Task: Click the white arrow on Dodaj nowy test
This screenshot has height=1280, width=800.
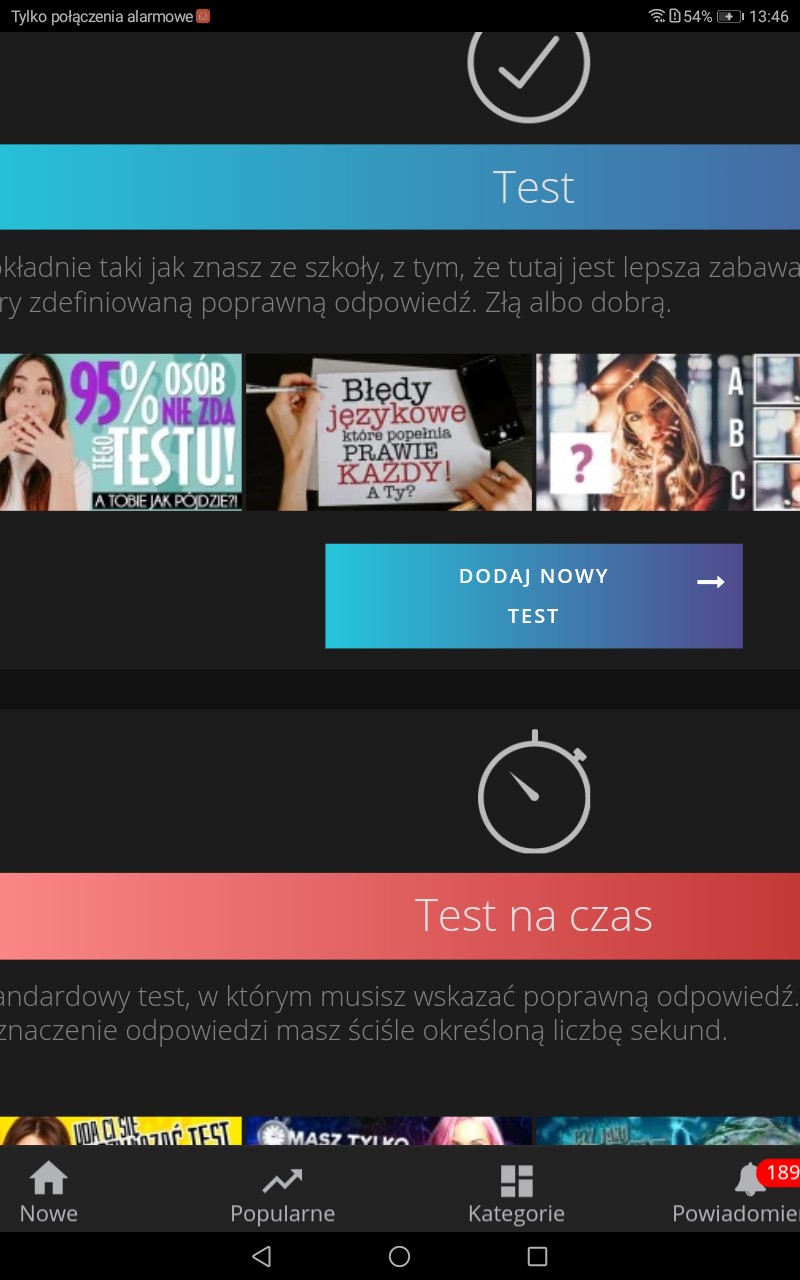Action: [711, 582]
